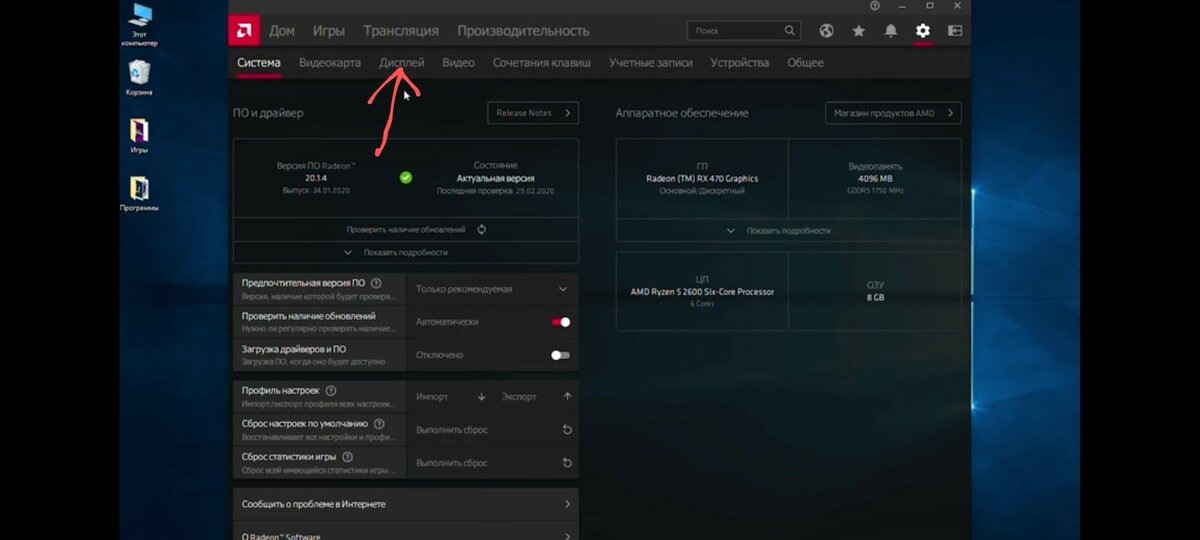Viewport: 1200px width, 540px height.
Task: Expand the О Radeon Software row
Action: point(406,535)
